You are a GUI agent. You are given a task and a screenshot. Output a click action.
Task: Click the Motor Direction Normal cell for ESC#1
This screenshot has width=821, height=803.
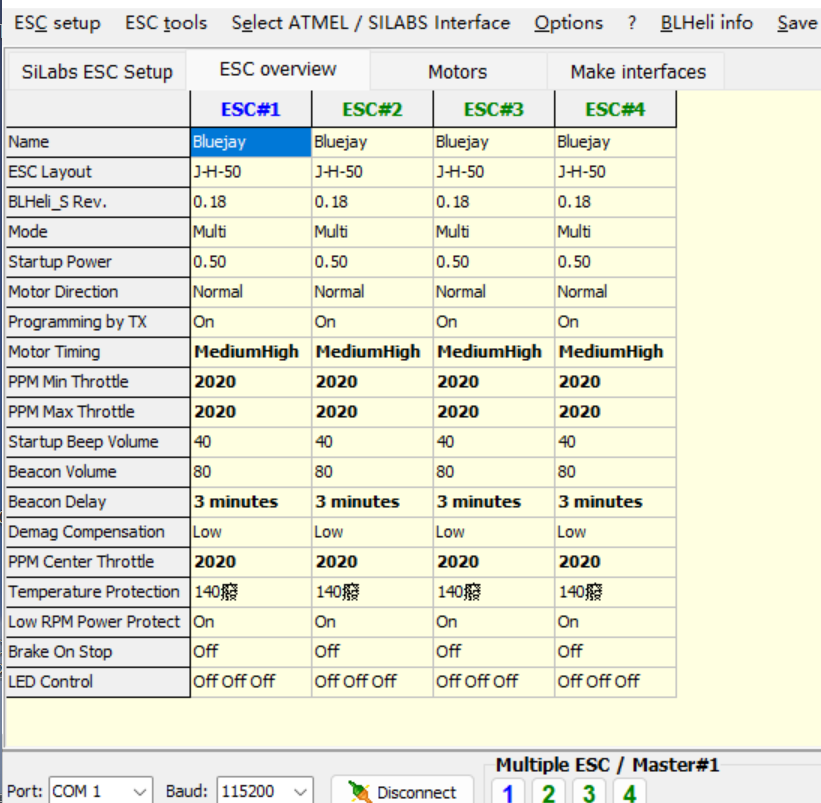251,292
